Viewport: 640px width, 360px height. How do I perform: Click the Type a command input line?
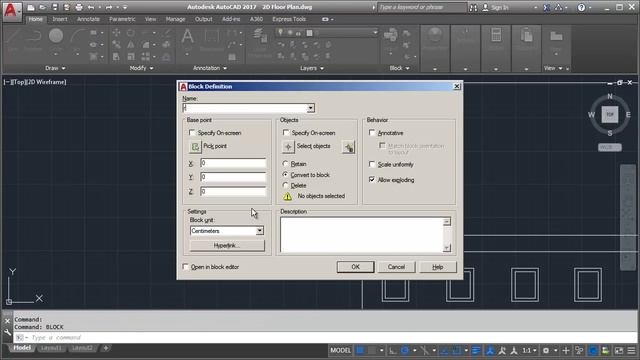click(x=325, y=338)
